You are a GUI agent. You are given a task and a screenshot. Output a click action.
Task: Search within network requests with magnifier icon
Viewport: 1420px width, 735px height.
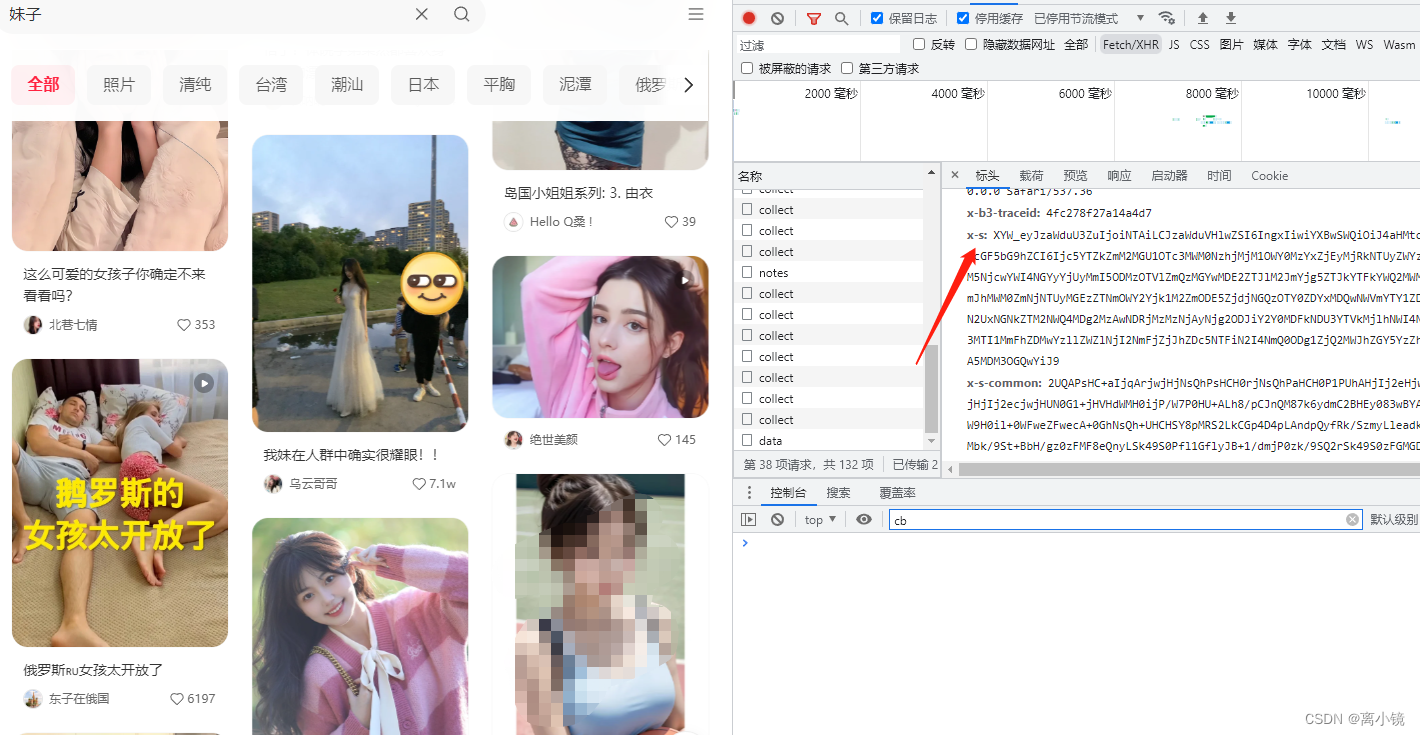[x=841, y=17]
